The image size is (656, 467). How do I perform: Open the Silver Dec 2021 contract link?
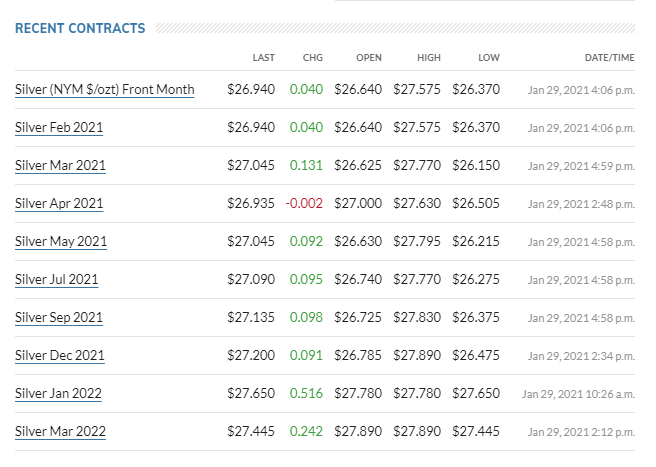coord(60,356)
